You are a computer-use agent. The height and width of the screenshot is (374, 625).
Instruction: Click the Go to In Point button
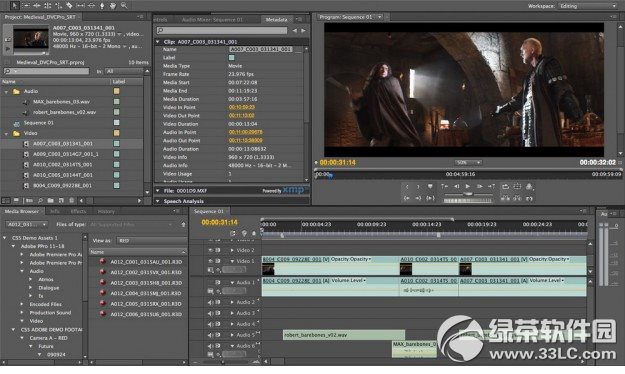pyautogui.click(x=407, y=198)
